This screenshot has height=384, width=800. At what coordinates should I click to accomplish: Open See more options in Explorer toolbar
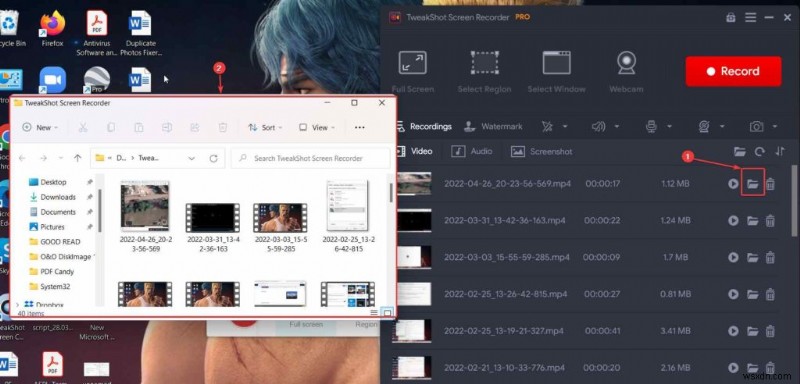pyautogui.click(x=359, y=127)
